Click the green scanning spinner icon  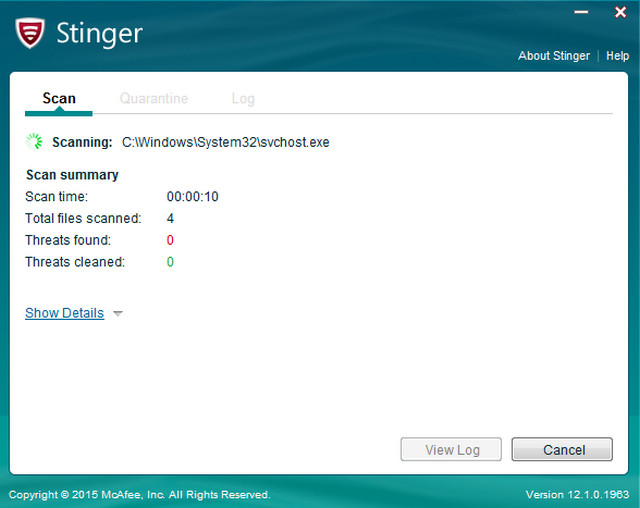(34, 142)
